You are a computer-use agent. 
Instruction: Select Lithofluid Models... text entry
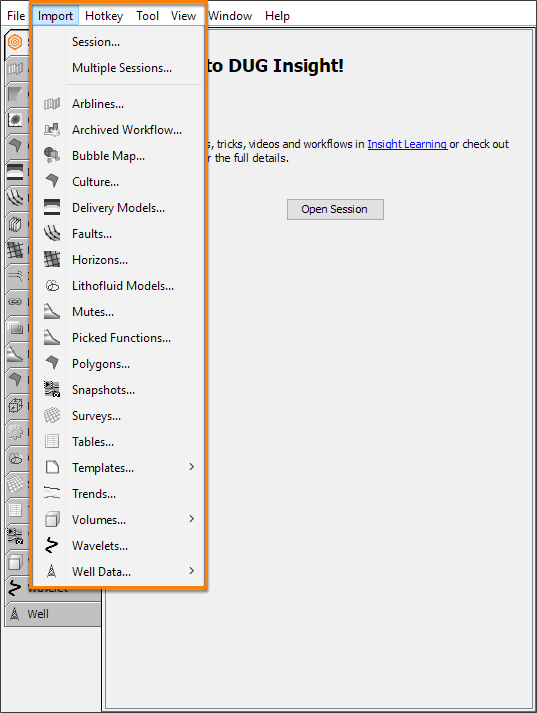(123, 286)
